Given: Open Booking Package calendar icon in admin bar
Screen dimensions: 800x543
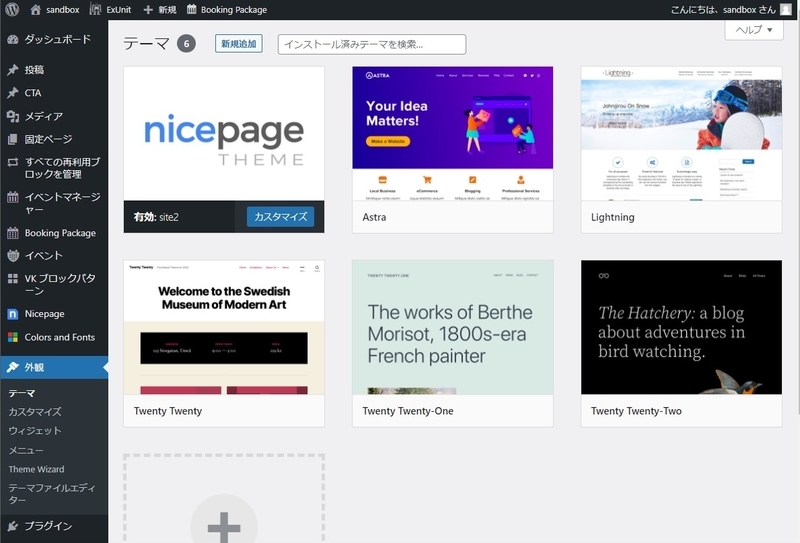Looking at the screenshot, I should 191,9.
